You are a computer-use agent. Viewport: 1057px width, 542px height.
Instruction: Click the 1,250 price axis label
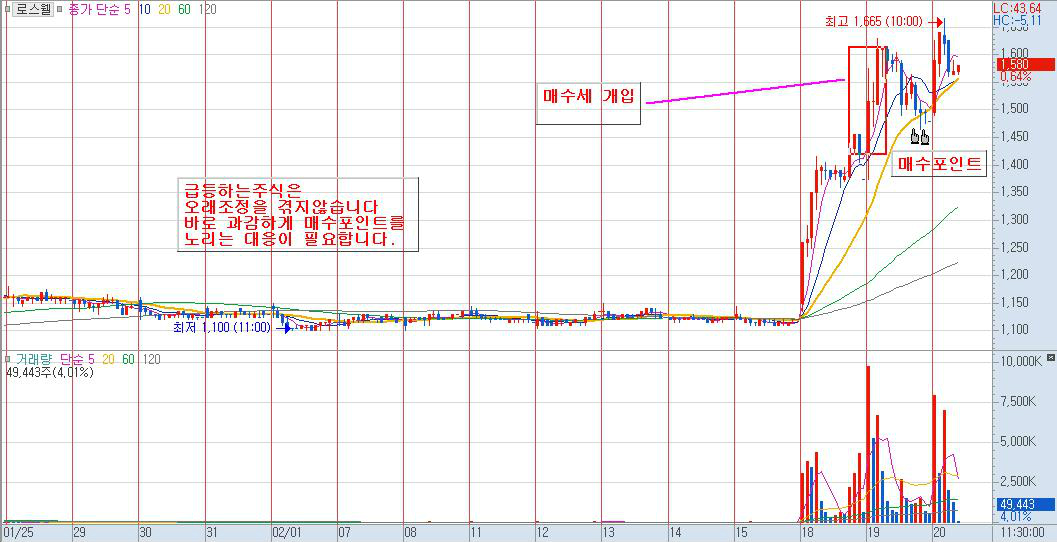click(x=1014, y=247)
